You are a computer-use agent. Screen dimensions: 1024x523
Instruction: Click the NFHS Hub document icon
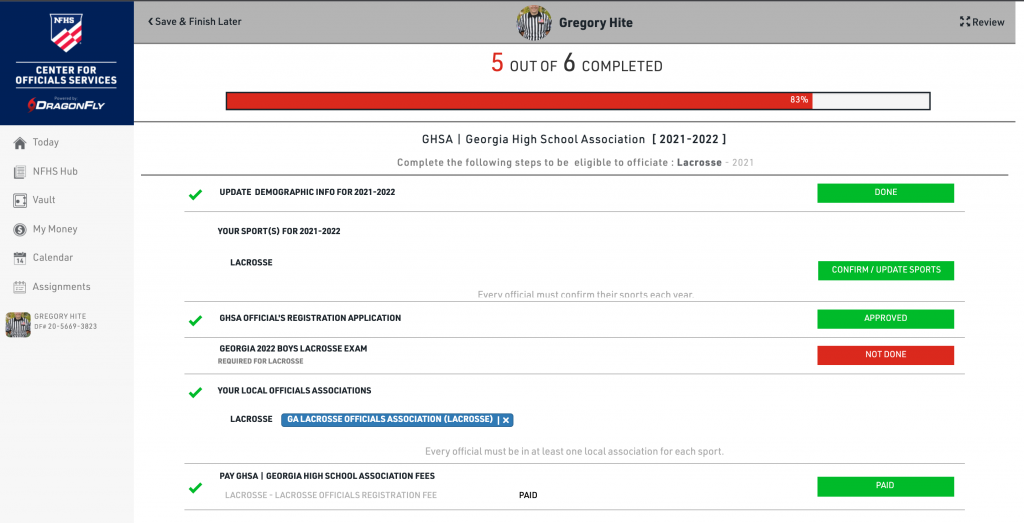20,172
